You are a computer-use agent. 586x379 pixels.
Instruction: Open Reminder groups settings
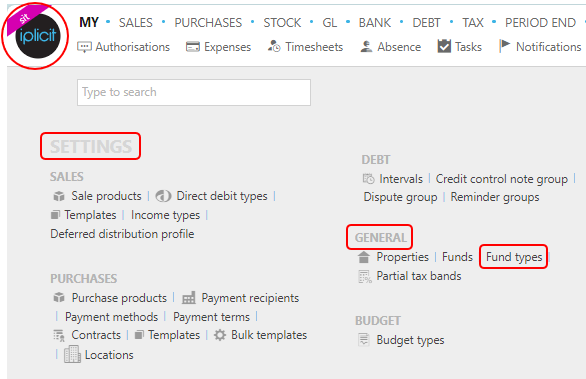495,197
